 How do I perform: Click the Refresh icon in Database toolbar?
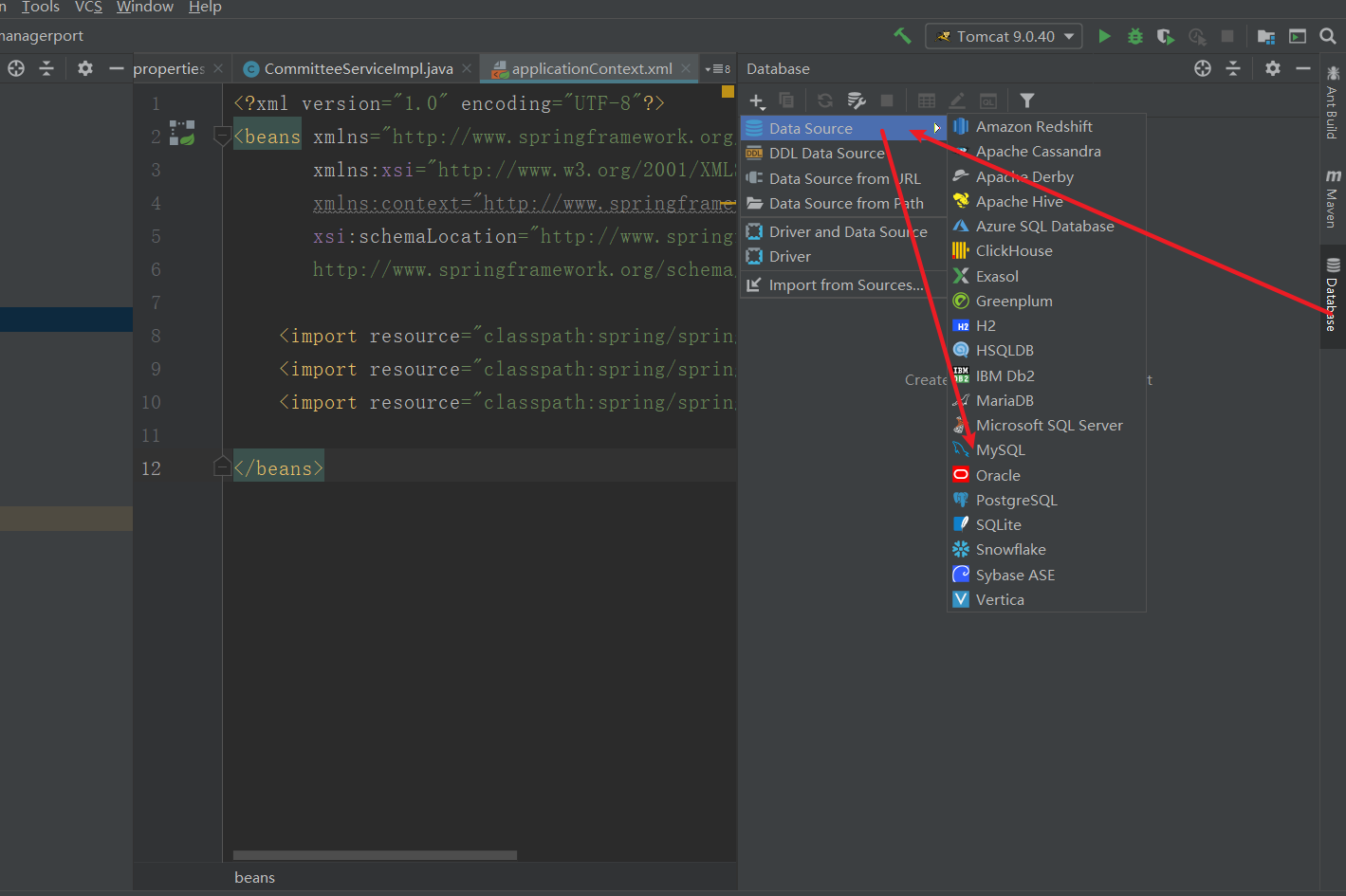(x=825, y=101)
